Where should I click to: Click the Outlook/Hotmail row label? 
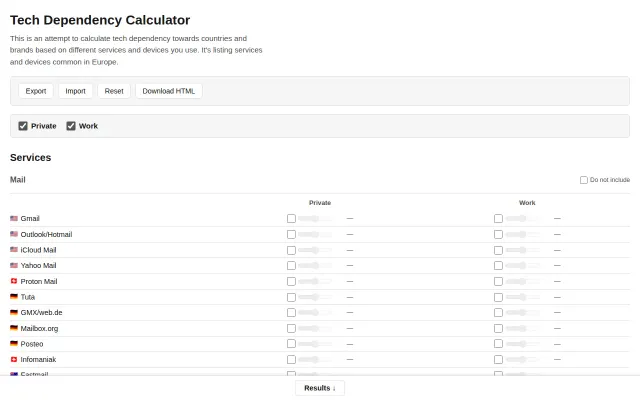click(x=46, y=234)
